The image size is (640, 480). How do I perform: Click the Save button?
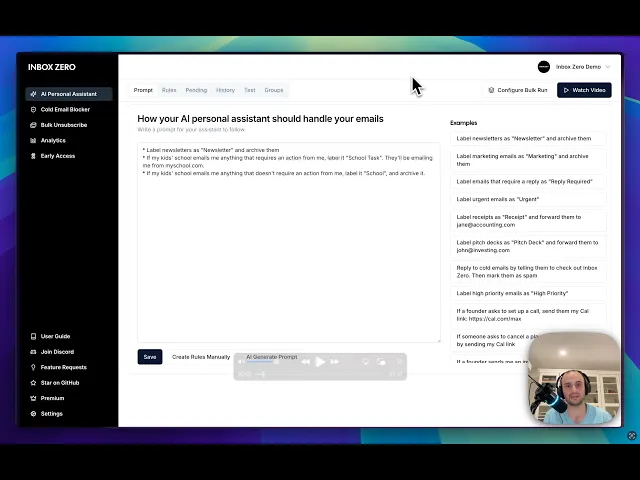coord(150,357)
